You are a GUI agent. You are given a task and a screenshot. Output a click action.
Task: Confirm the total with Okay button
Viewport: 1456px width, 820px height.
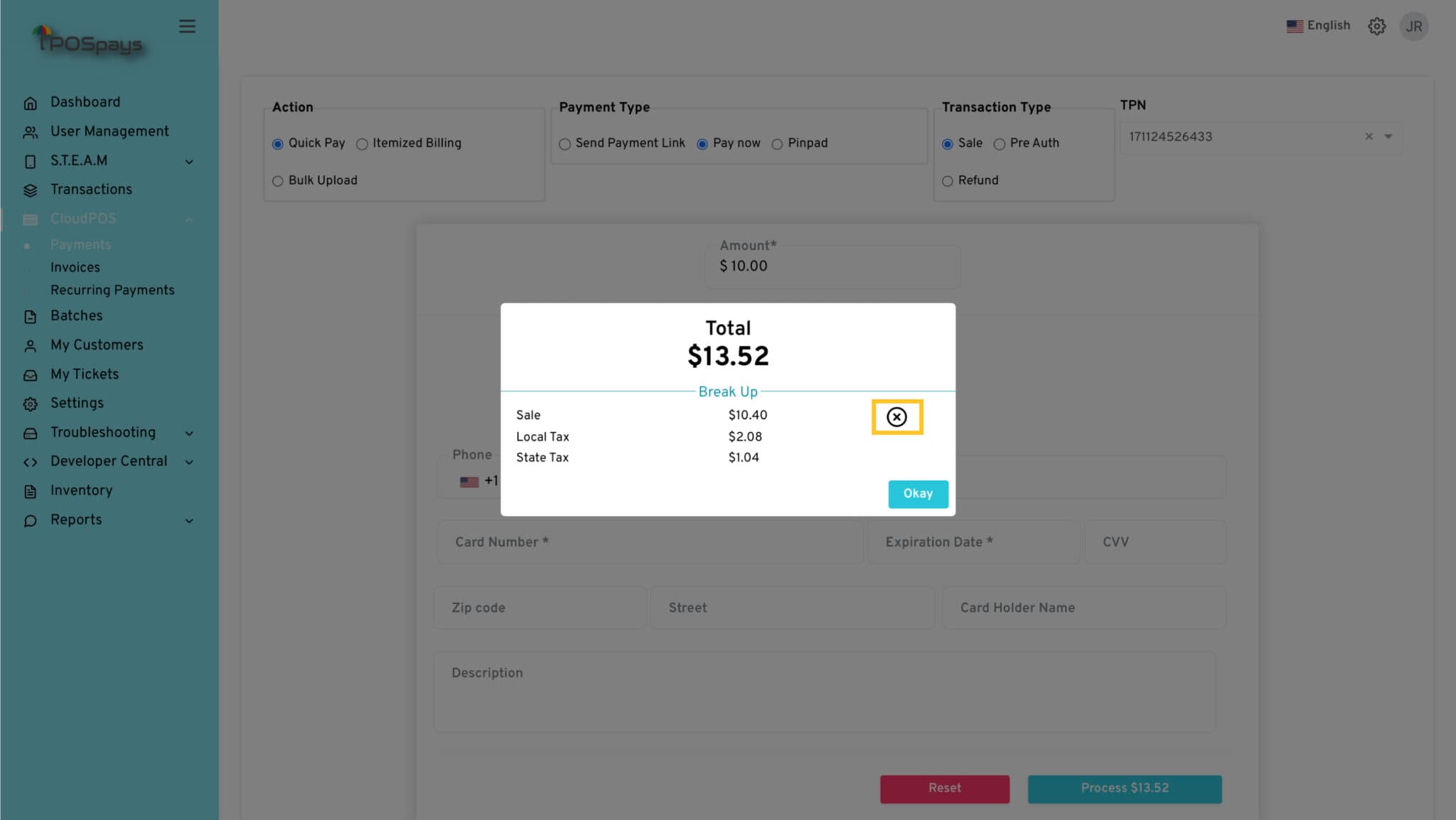[x=918, y=494]
